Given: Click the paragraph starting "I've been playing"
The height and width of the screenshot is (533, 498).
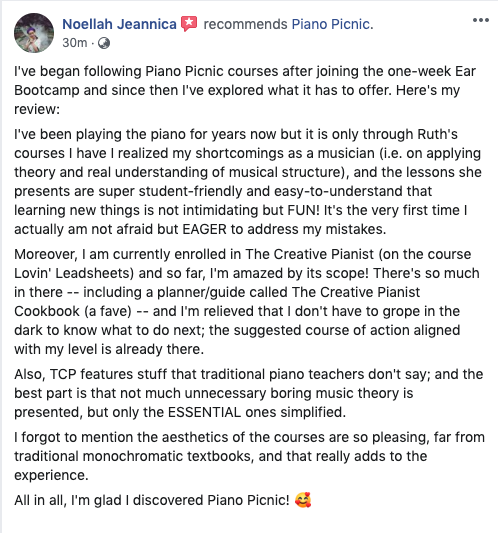Looking at the screenshot, I should 247,182.
